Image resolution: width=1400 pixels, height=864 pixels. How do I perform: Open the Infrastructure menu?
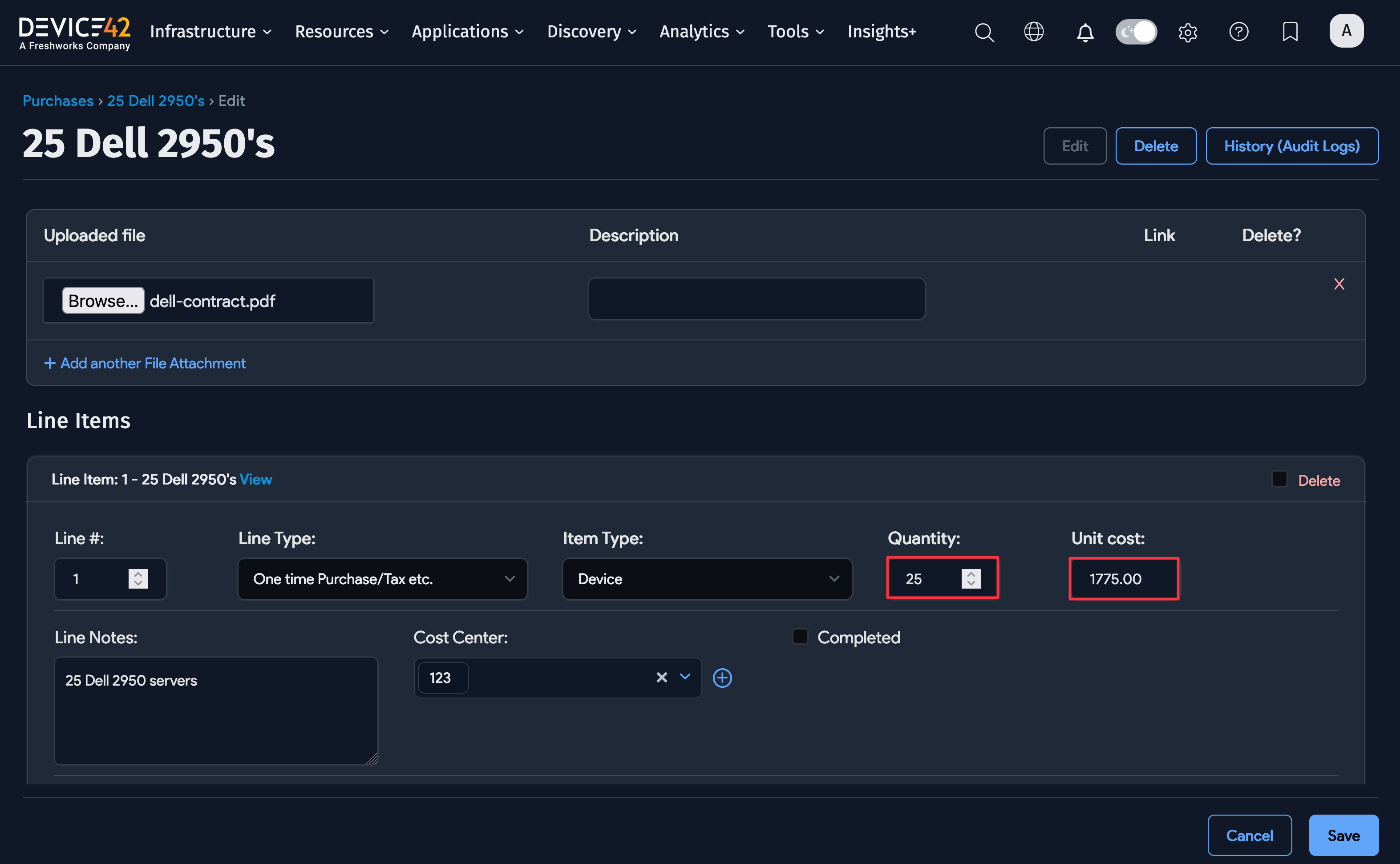click(210, 32)
